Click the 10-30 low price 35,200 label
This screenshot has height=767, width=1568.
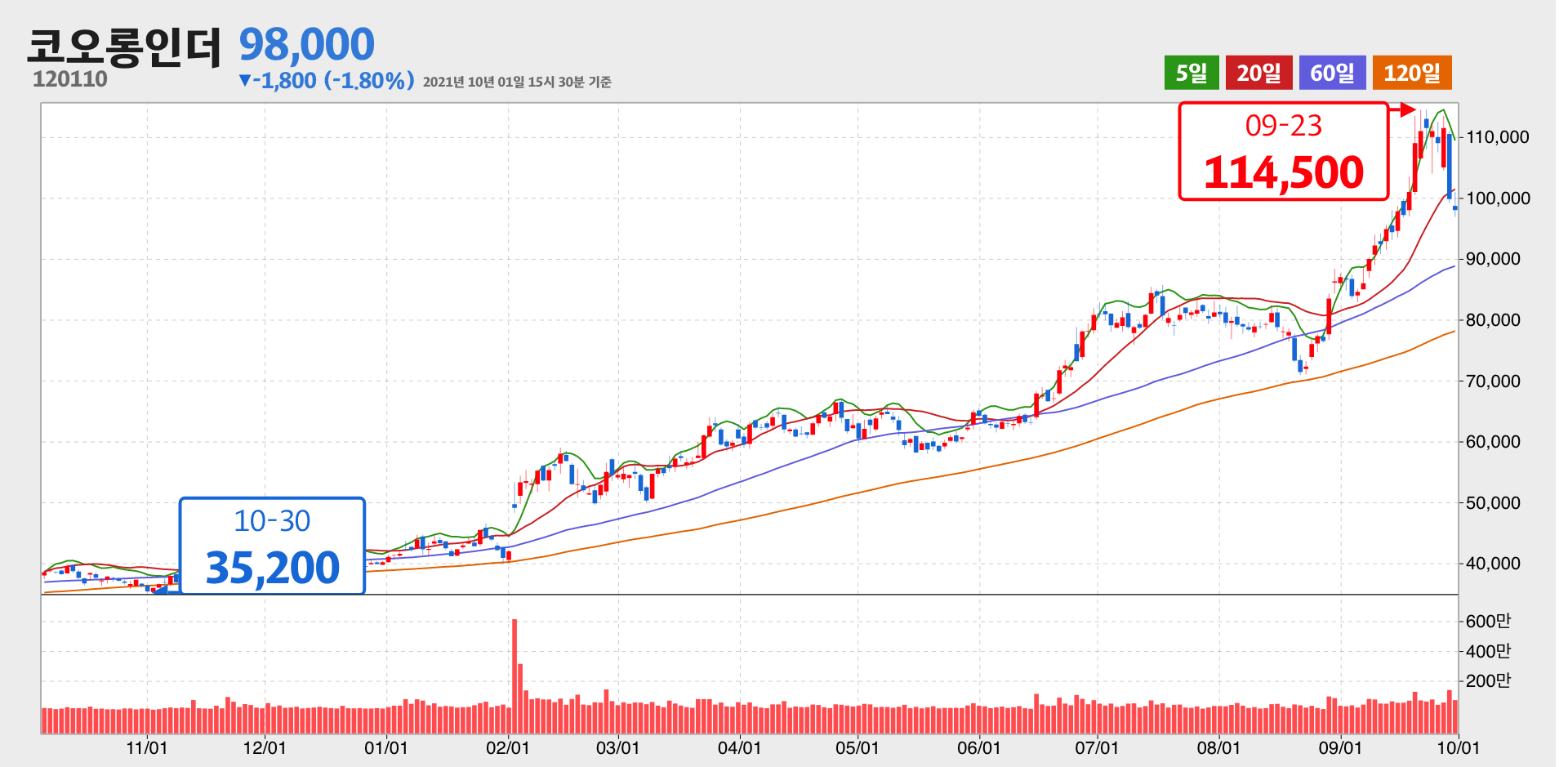click(272, 546)
